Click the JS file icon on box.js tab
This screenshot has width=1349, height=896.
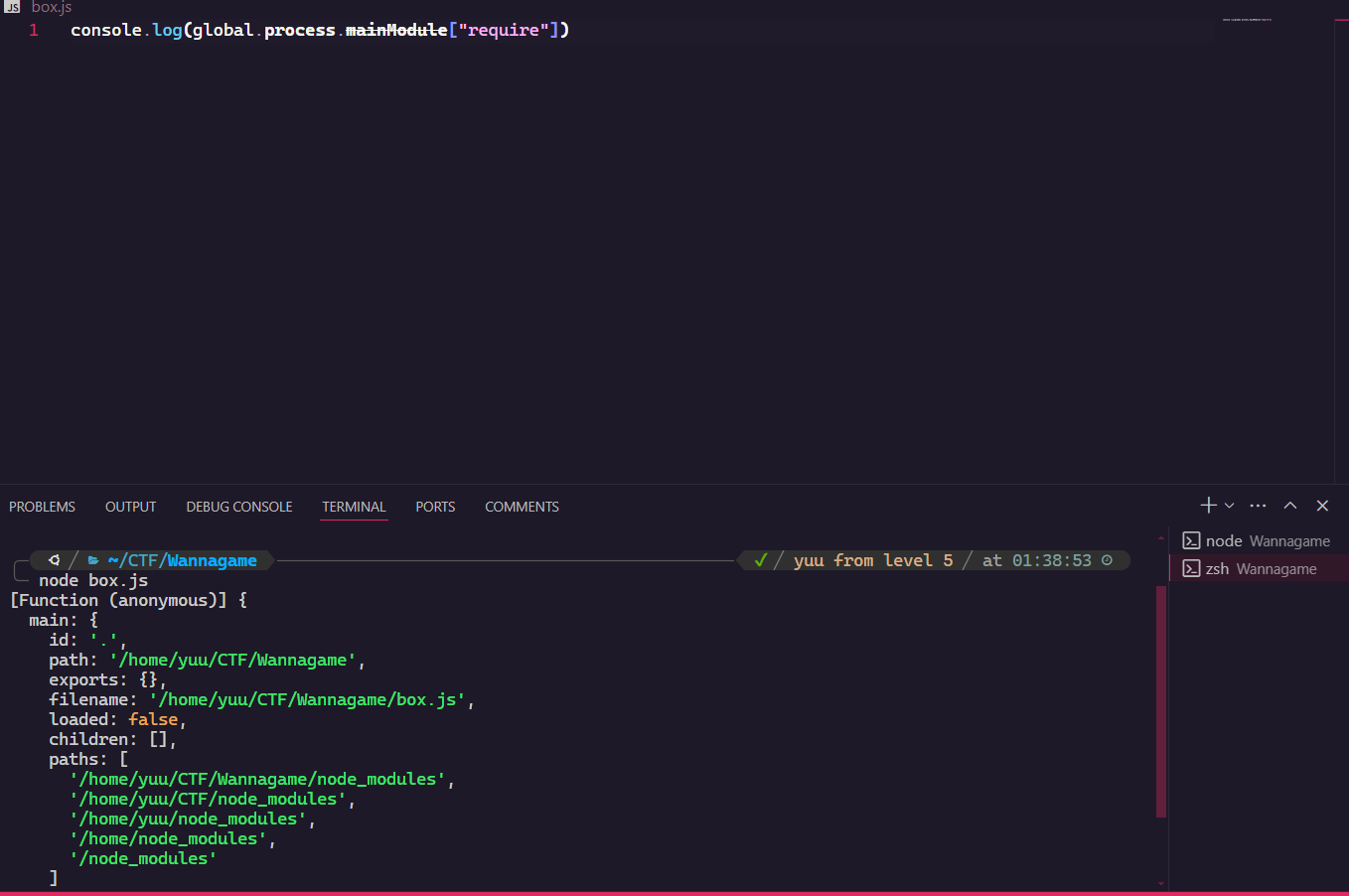coord(13,7)
